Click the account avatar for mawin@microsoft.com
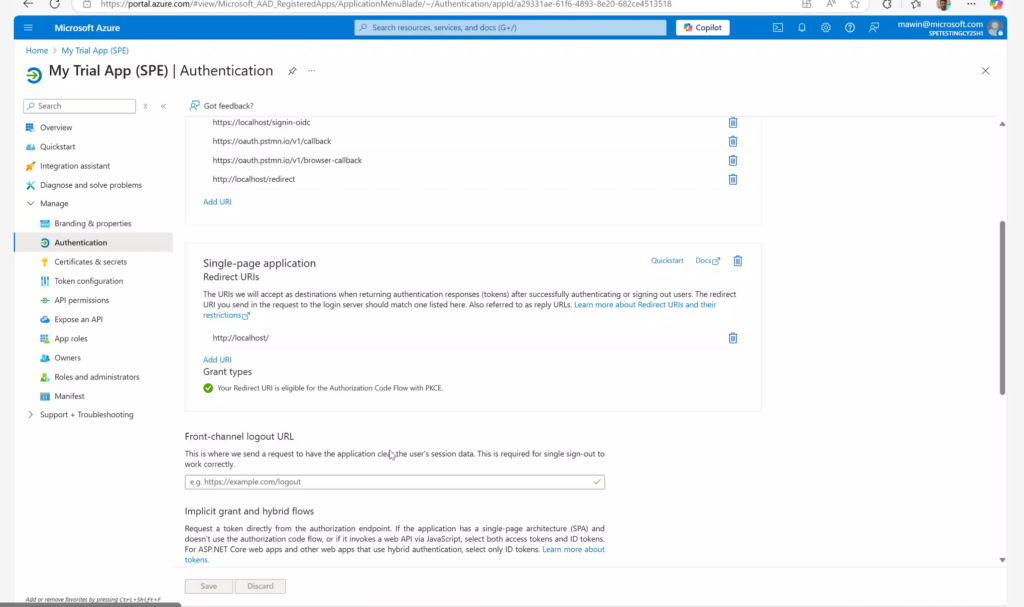1024x607 pixels. pyautogui.click(x=995, y=27)
